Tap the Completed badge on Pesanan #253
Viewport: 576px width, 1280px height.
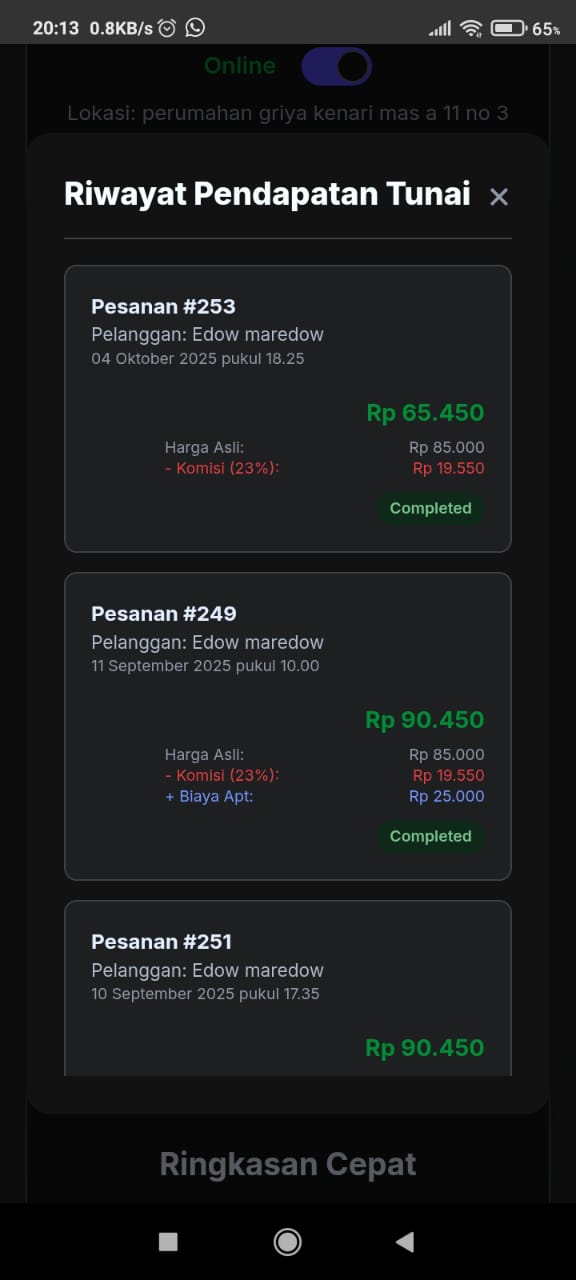point(431,508)
